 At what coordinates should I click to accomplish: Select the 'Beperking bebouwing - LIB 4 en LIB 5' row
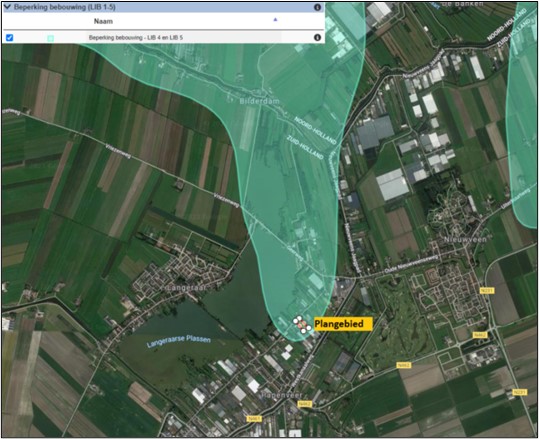coord(163,37)
